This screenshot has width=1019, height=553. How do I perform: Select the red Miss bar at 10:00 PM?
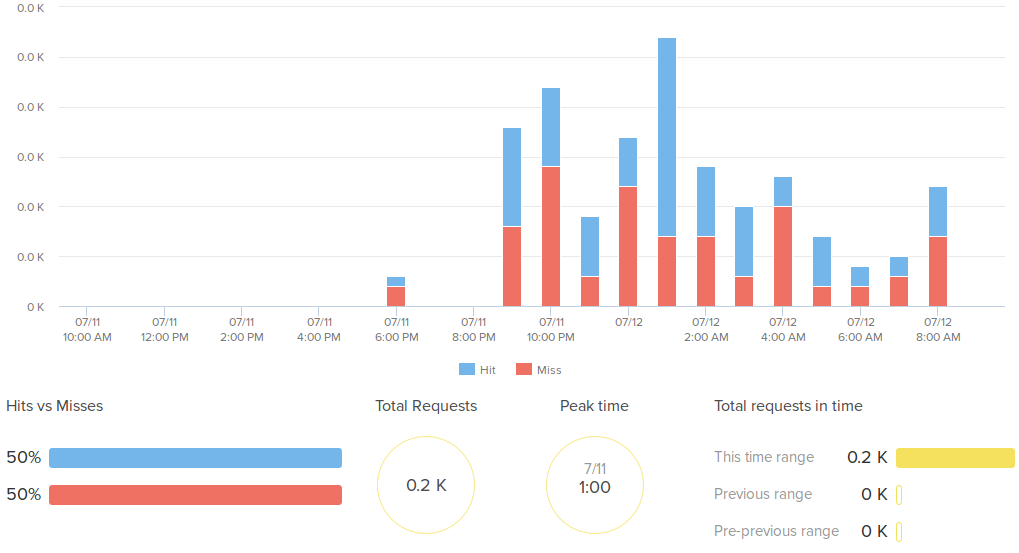551,236
